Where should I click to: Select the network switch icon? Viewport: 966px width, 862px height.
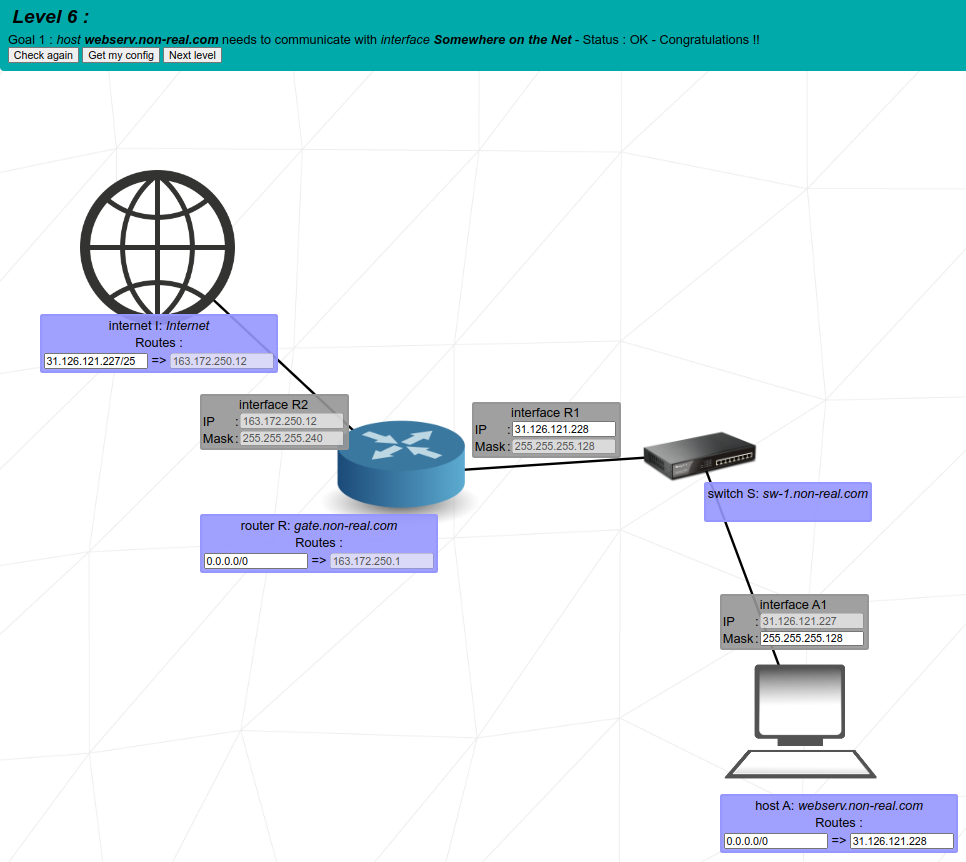click(x=699, y=455)
